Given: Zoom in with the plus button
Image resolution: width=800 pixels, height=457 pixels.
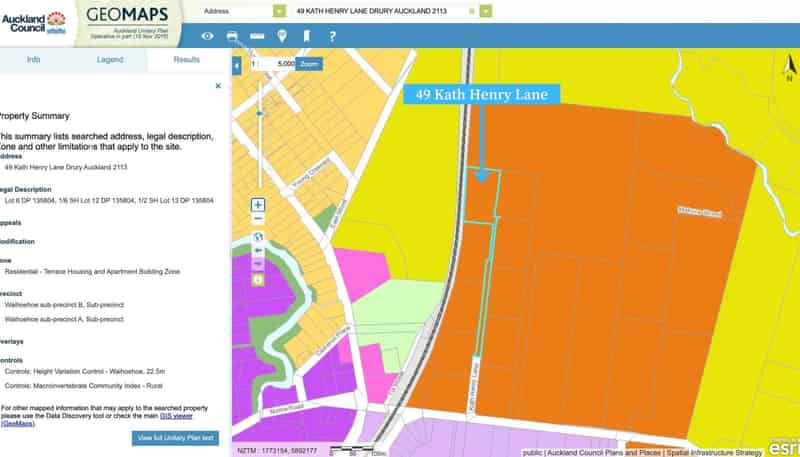Looking at the screenshot, I should [x=258, y=205].
